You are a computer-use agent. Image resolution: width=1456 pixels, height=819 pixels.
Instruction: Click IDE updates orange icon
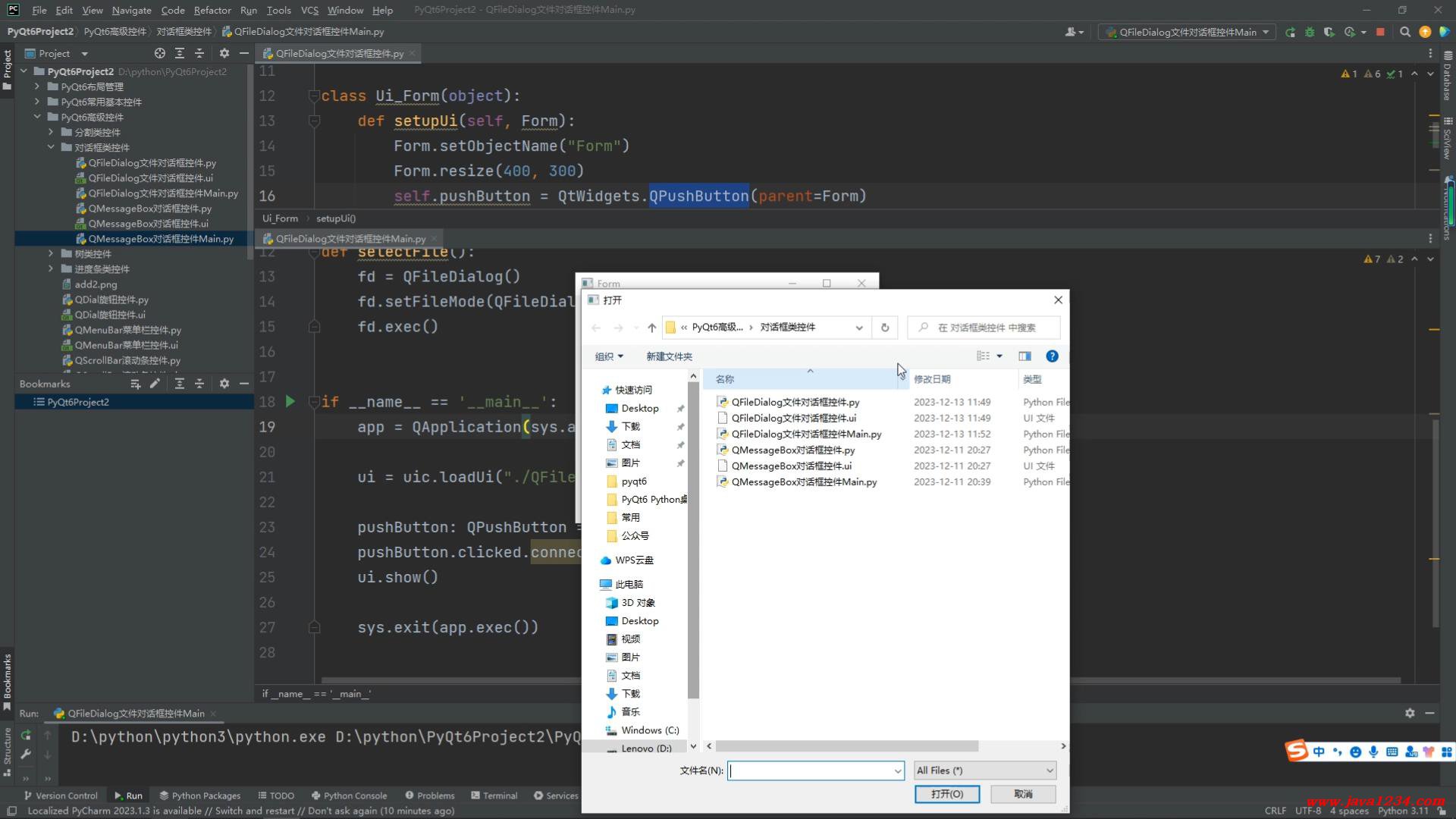click(x=1425, y=32)
